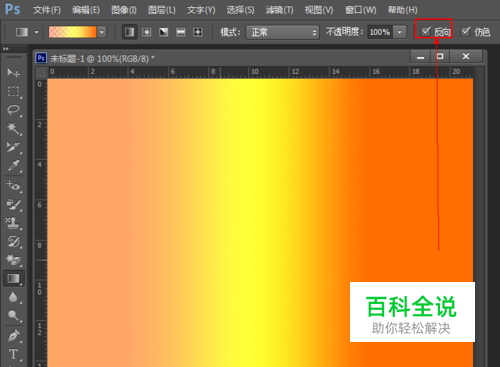The height and width of the screenshot is (367, 500).
Task: Open the 不透明度 opacity dropdown arrow
Action: (x=399, y=32)
